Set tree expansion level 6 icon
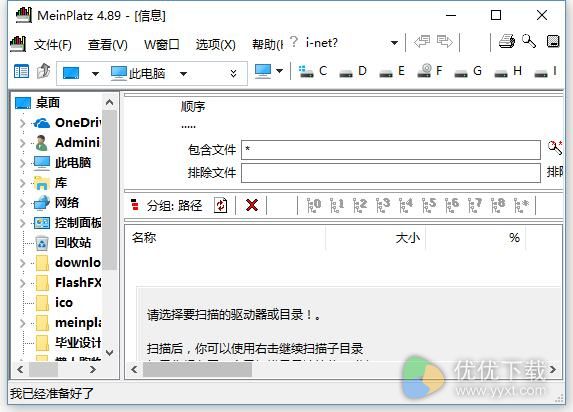The image size is (573, 412). pos(452,205)
